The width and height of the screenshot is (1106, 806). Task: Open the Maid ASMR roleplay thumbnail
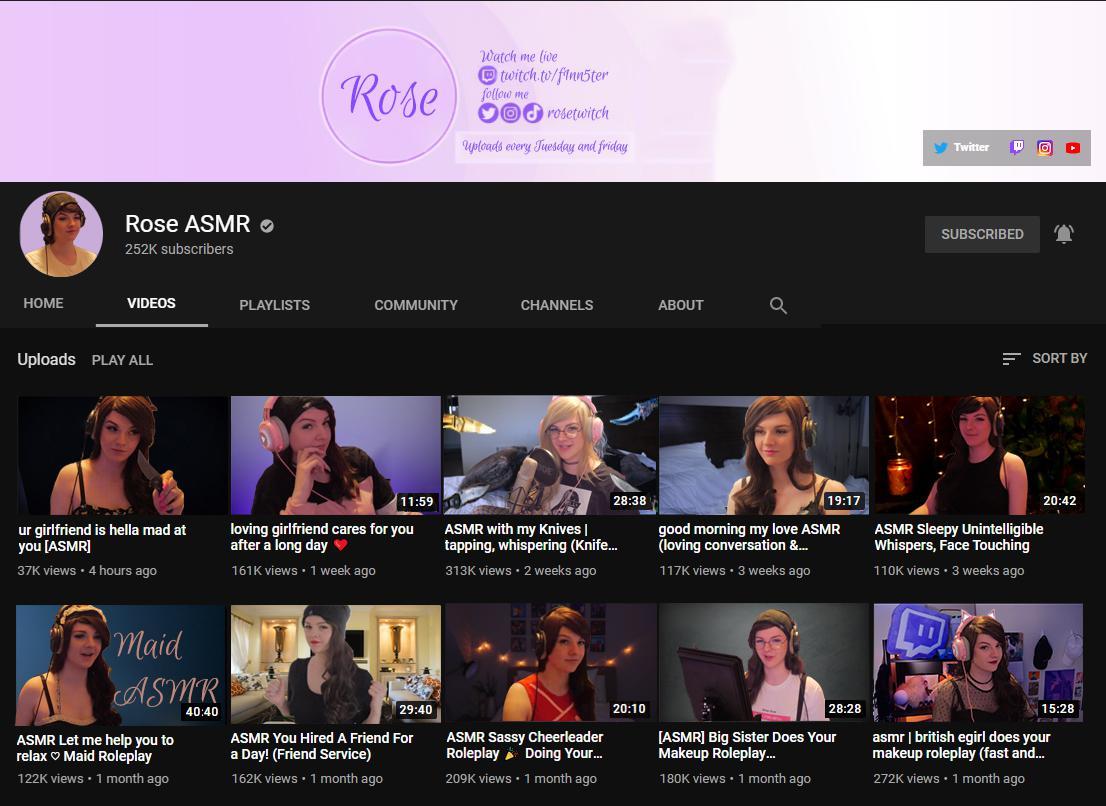[120, 663]
